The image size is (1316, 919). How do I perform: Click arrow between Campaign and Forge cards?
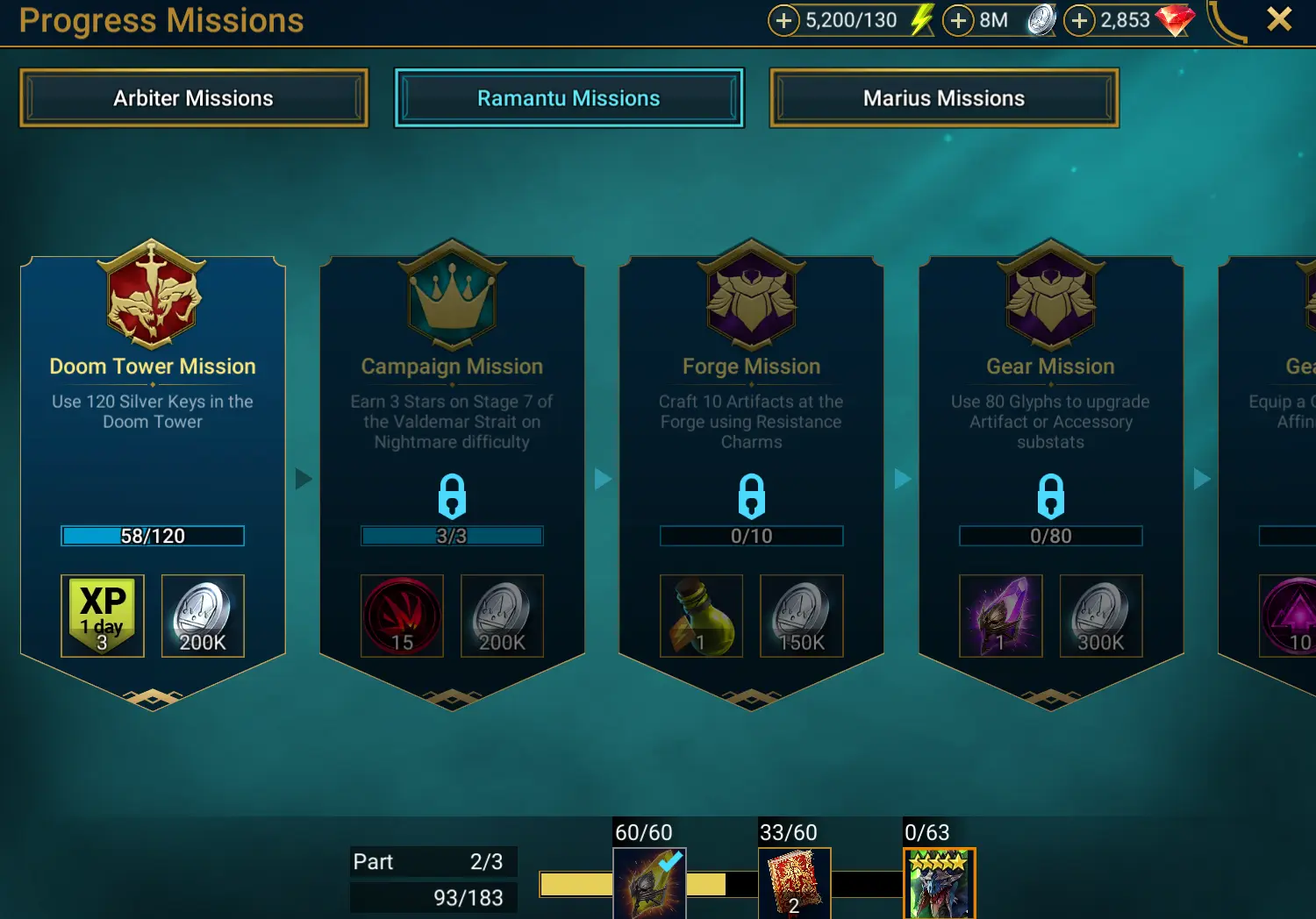click(603, 479)
